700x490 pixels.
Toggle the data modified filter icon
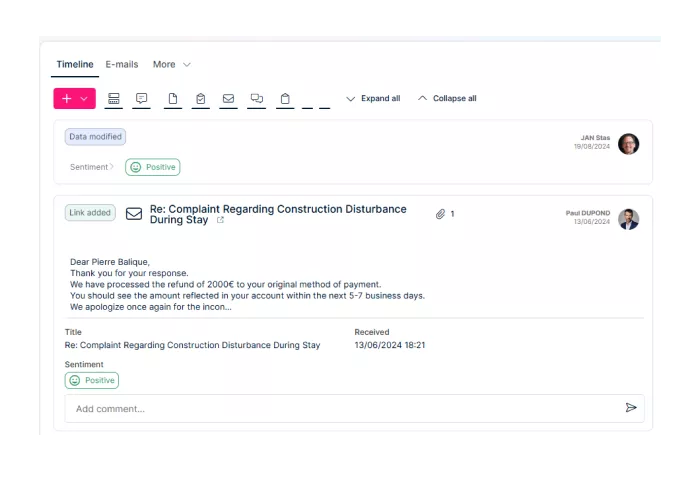(114, 98)
